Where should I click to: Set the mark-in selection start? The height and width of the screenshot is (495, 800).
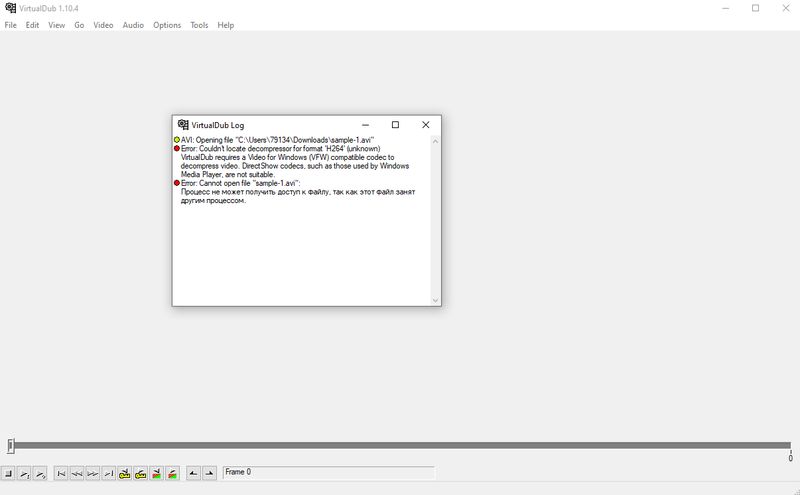[x=193, y=473]
